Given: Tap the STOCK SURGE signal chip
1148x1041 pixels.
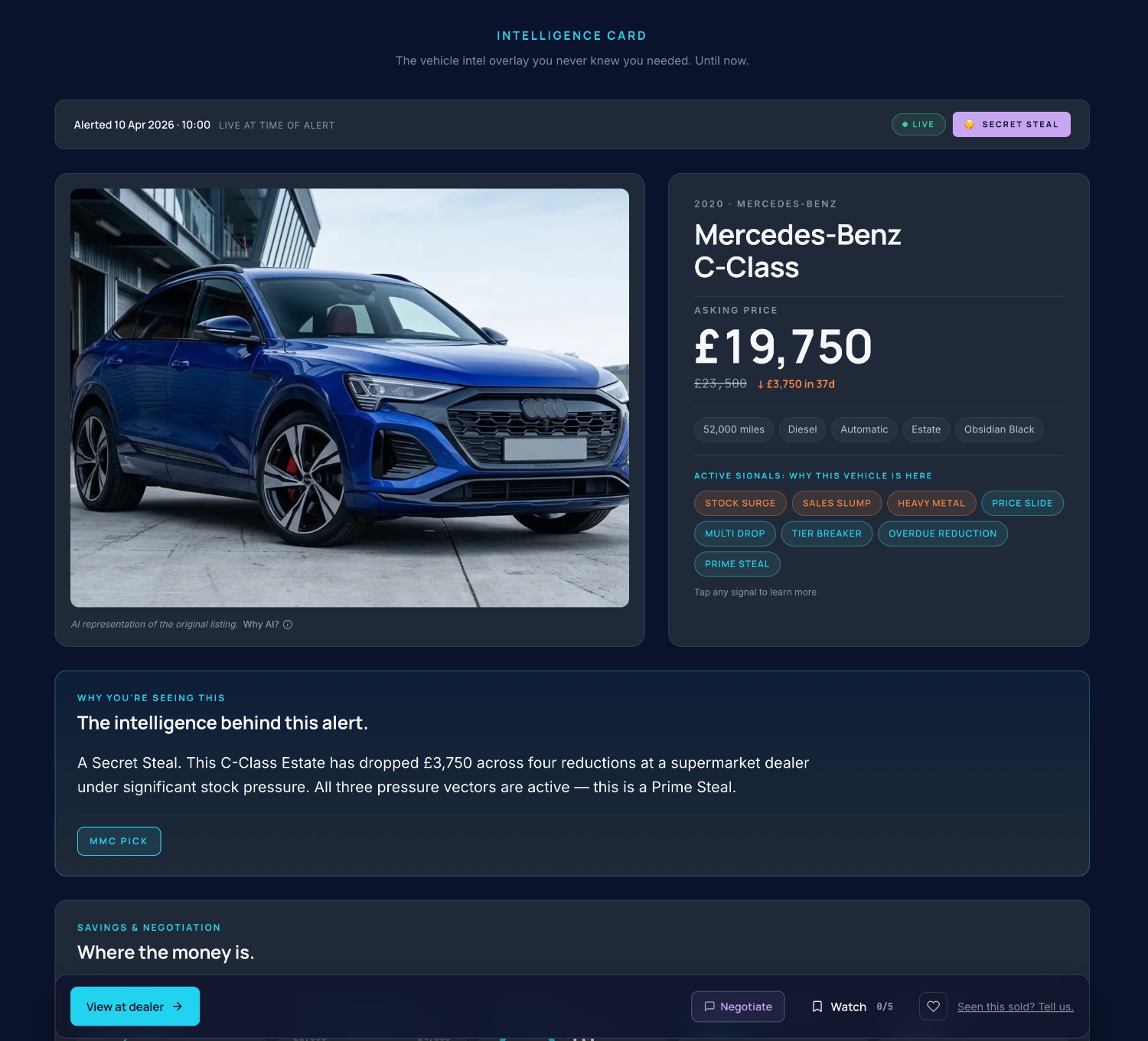Looking at the screenshot, I should point(740,503).
